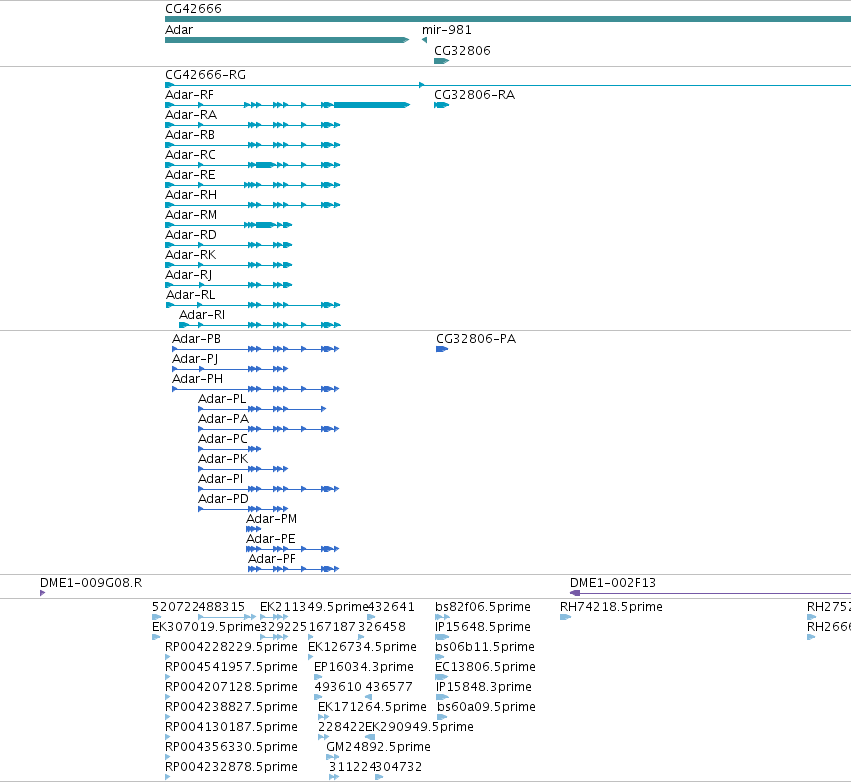851x782 pixels.
Task: Click the Adar-RD transcript label
Action: pos(191,235)
